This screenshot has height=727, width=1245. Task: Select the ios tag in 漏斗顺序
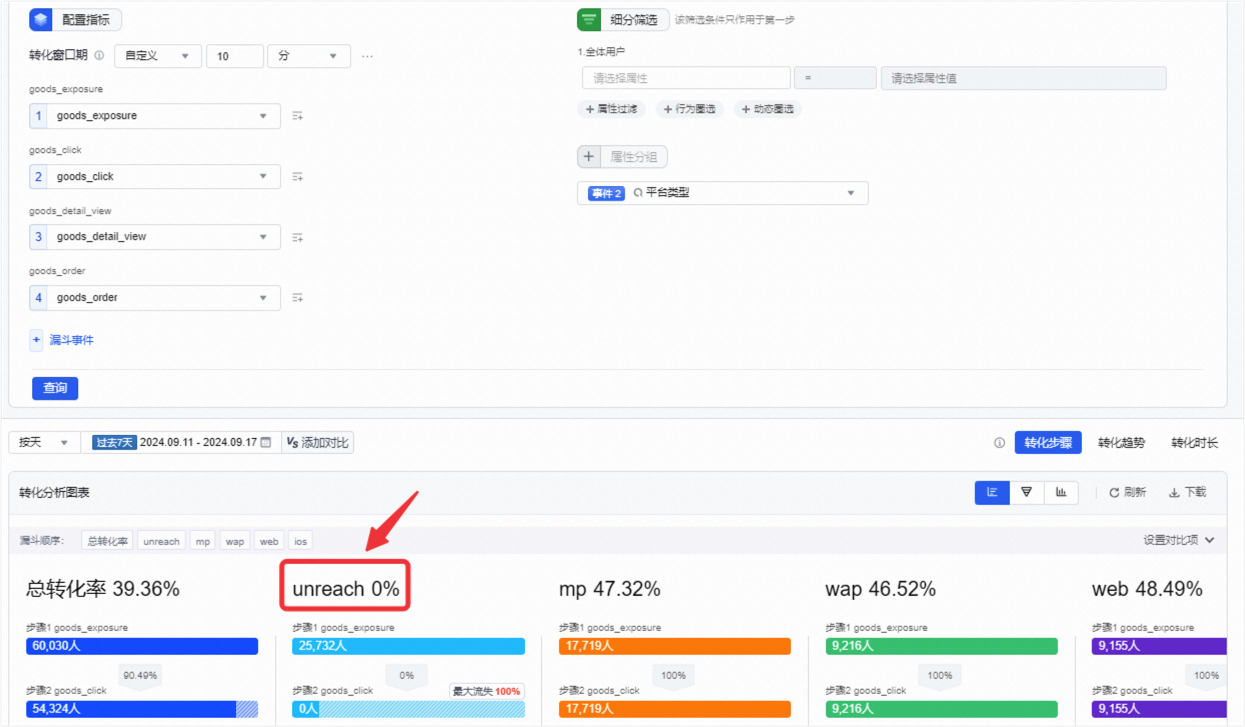301,541
